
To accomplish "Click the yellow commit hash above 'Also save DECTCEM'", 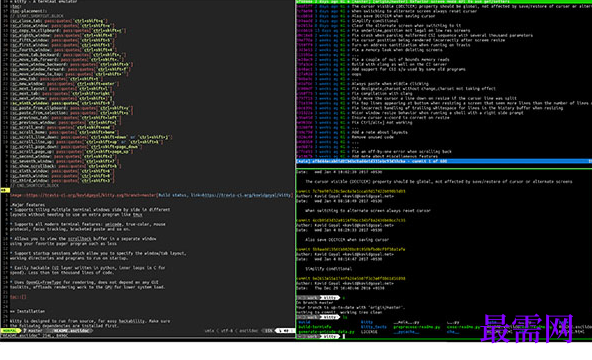I will (x=351, y=220).
